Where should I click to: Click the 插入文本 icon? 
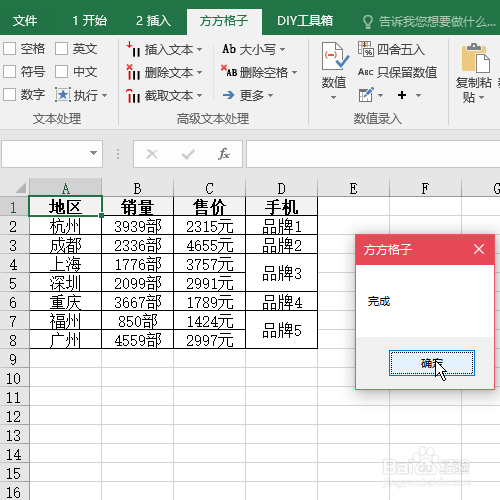pyautogui.click(x=133, y=50)
